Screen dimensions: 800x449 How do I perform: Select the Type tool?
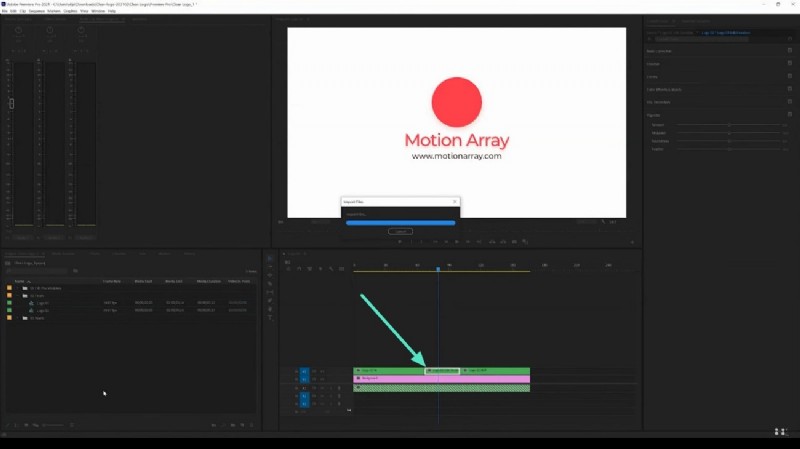pyautogui.click(x=270, y=318)
